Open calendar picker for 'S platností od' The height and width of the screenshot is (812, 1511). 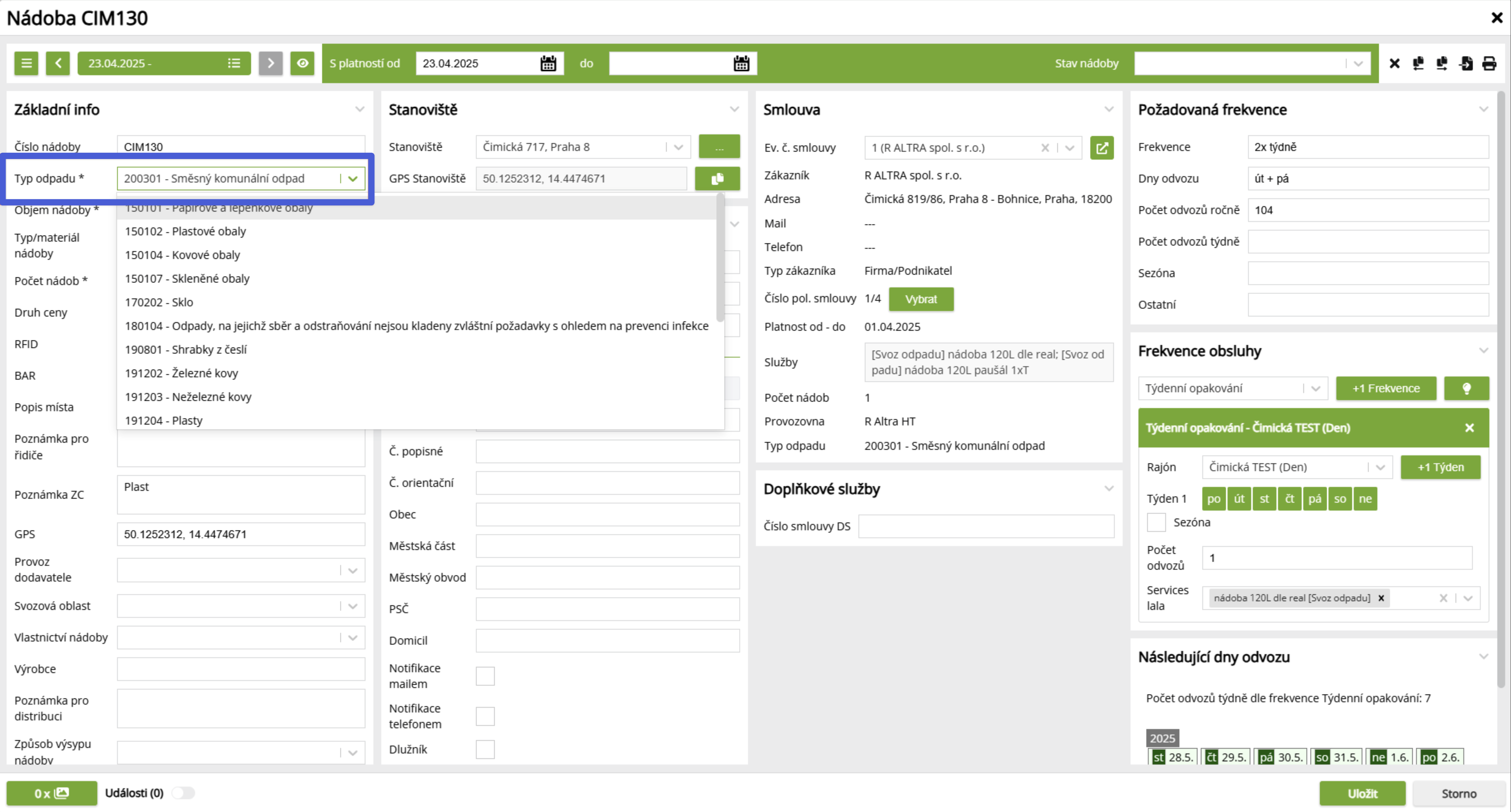pyautogui.click(x=548, y=63)
